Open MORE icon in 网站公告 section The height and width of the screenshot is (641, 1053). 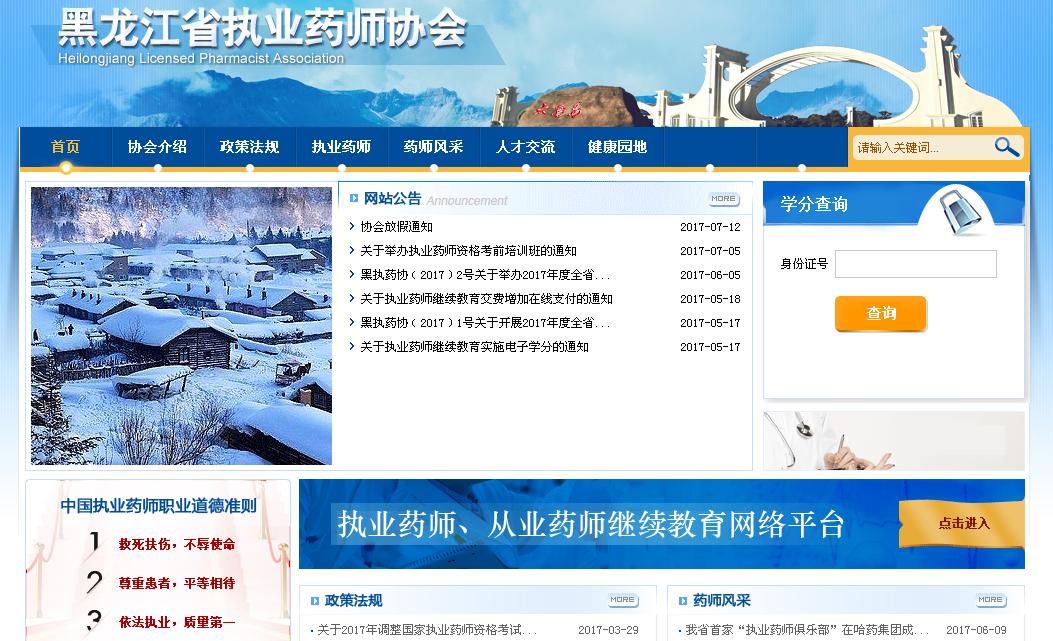[x=723, y=199]
